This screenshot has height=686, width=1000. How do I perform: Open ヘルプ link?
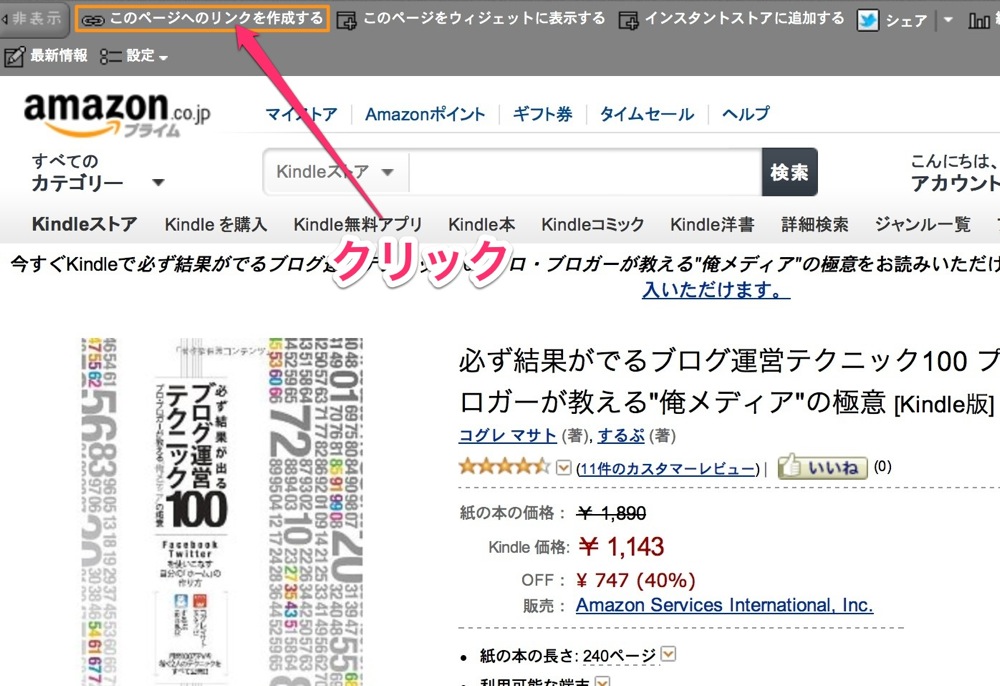(746, 114)
